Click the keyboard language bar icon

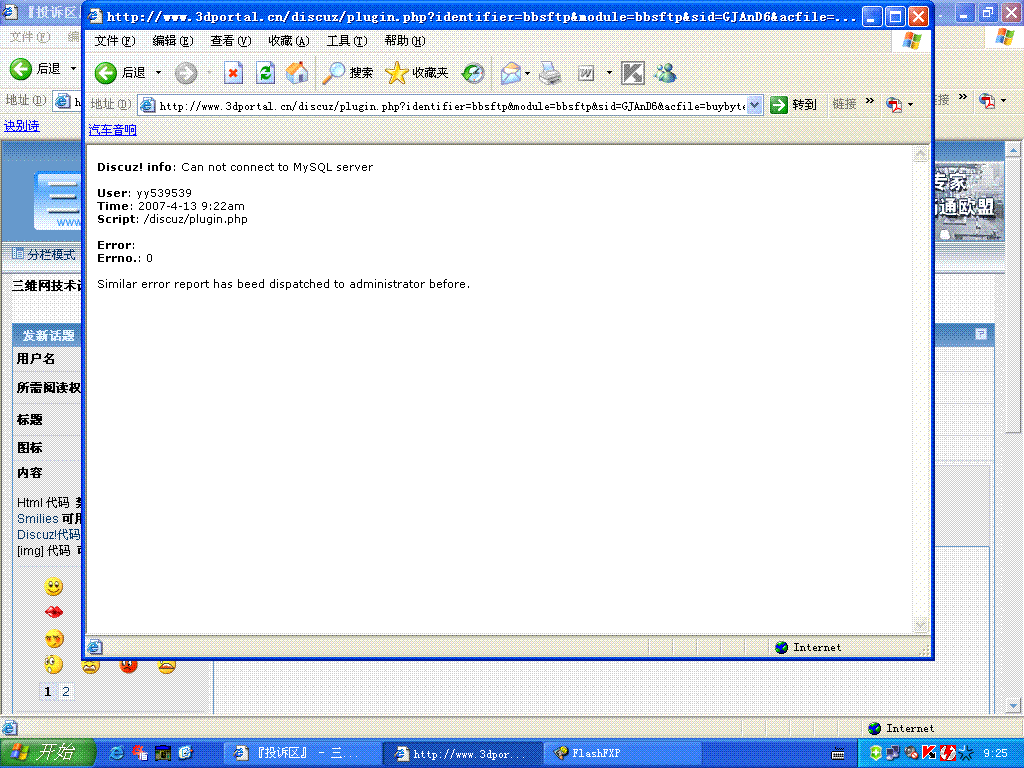[x=838, y=754]
